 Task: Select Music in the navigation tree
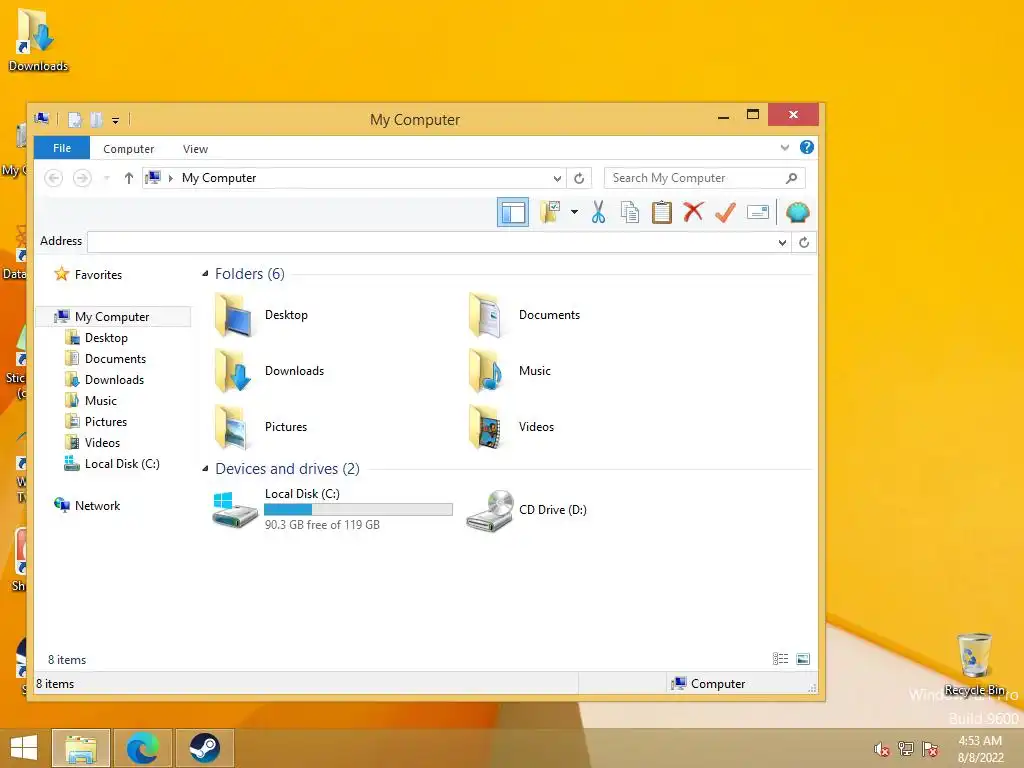click(x=101, y=400)
